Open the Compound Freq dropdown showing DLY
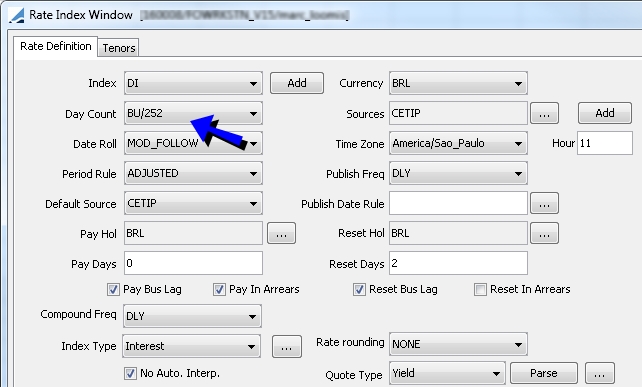 pyautogui.click(x=192, y=316)
